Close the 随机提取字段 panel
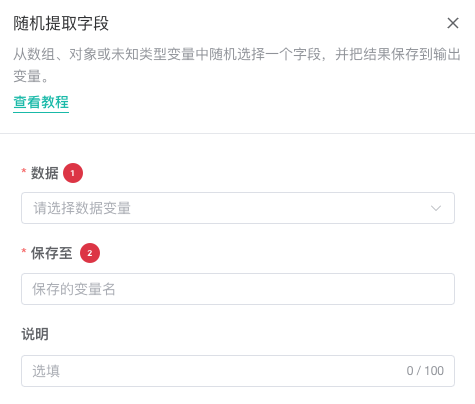 click(x=453, y=23)
